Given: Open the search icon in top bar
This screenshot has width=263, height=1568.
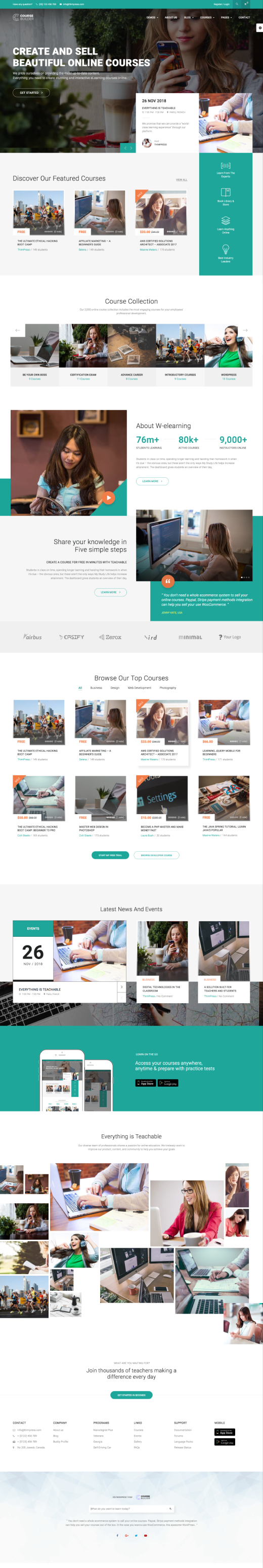Looking at the screenshot, I should [x=237, y=4].
